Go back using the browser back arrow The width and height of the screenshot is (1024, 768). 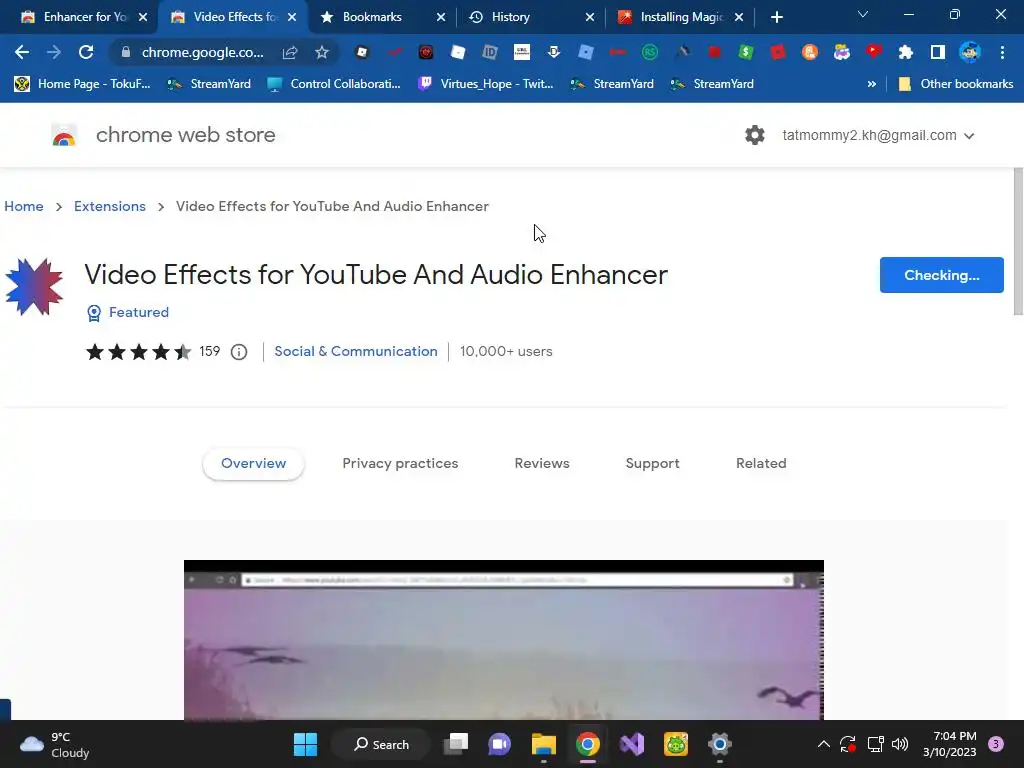[x=22, y=52]
